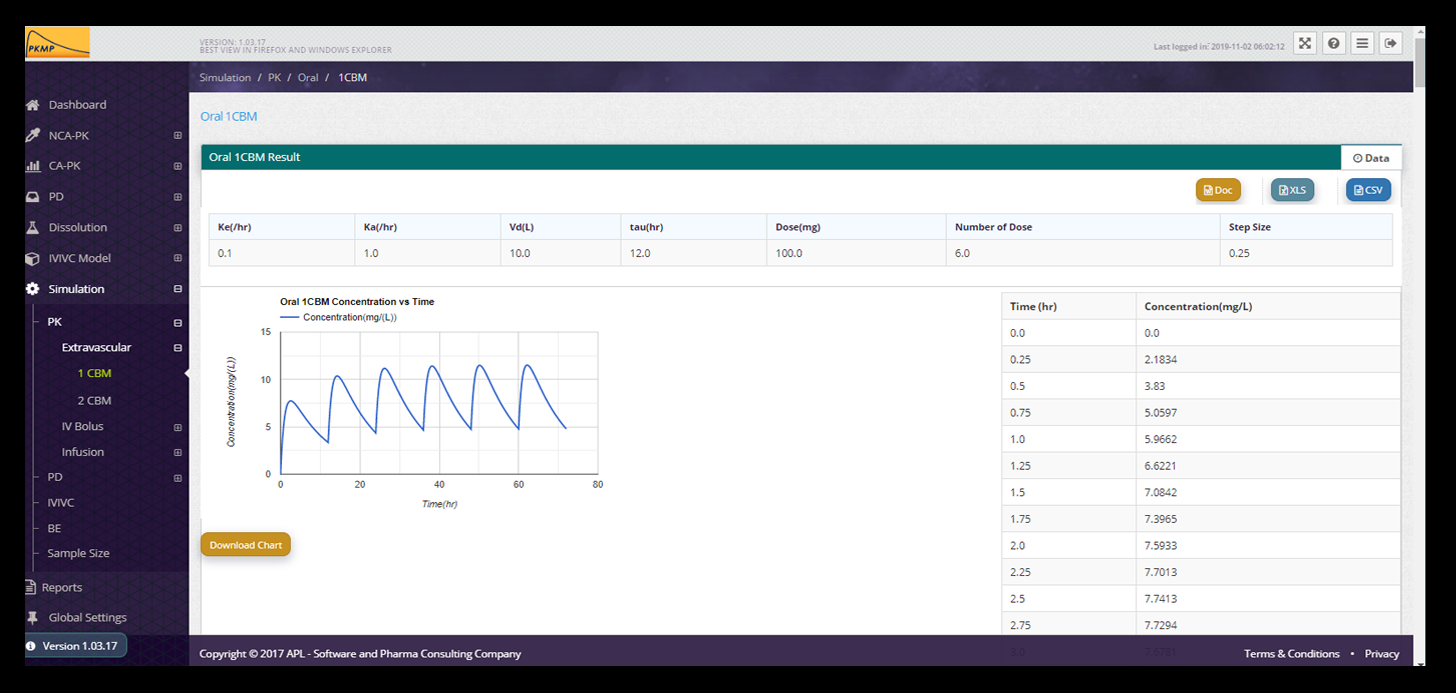Open the Terms & Conditions link

pos(1291,654)
